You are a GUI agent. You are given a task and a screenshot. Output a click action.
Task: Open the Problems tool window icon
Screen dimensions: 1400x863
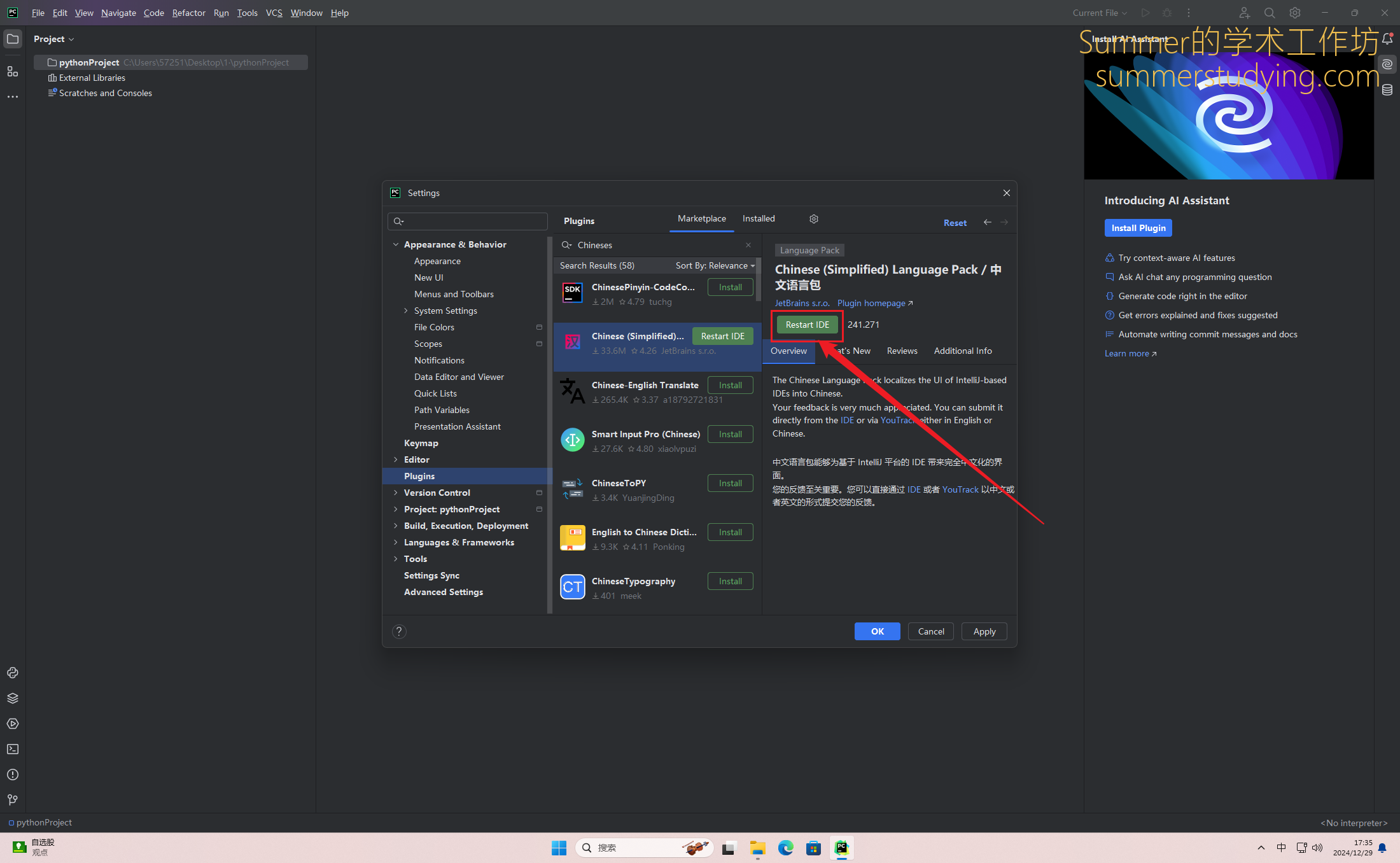coord(13,775)
